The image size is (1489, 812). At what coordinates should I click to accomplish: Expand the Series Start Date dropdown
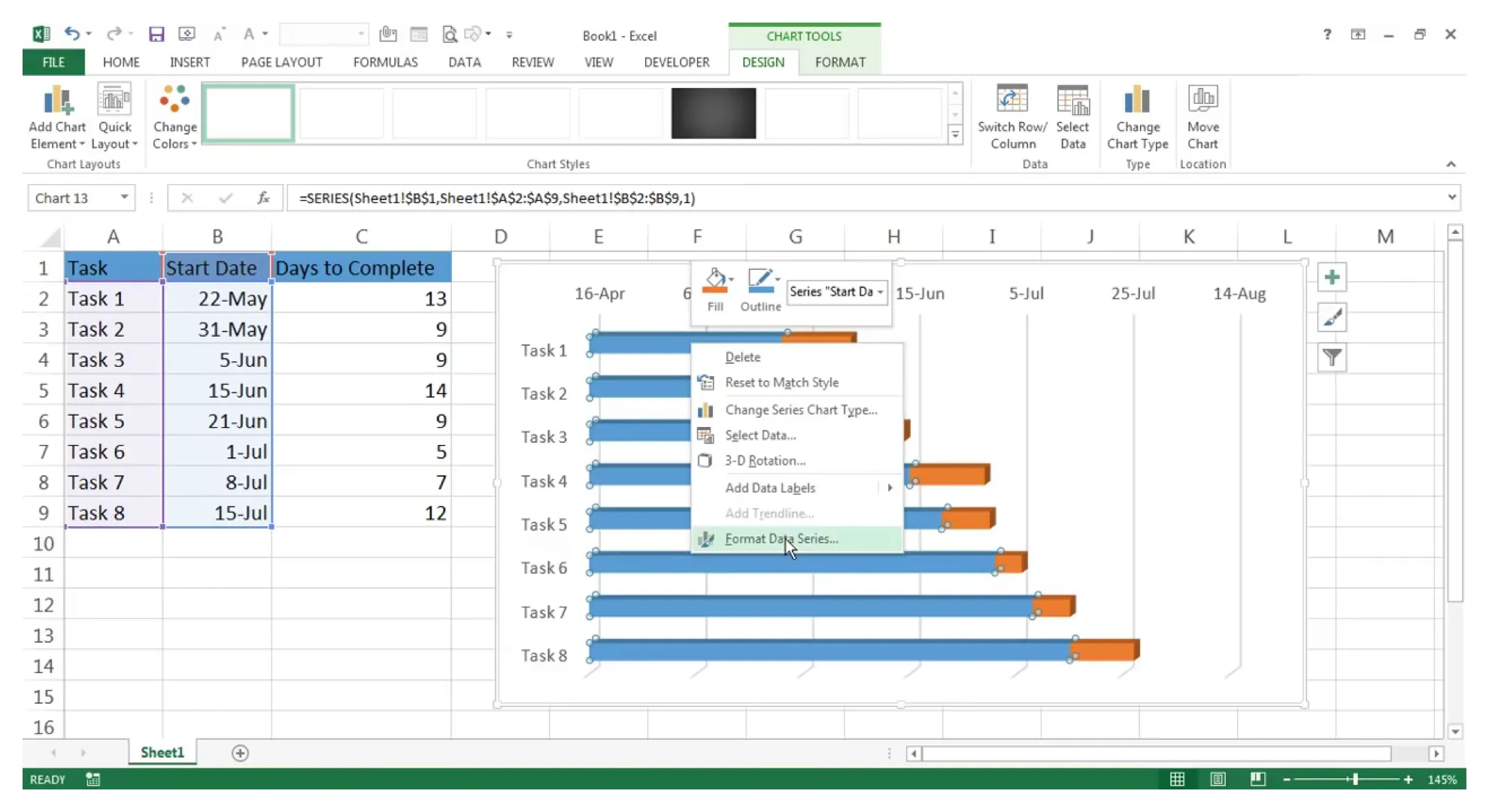pos(879,291)
